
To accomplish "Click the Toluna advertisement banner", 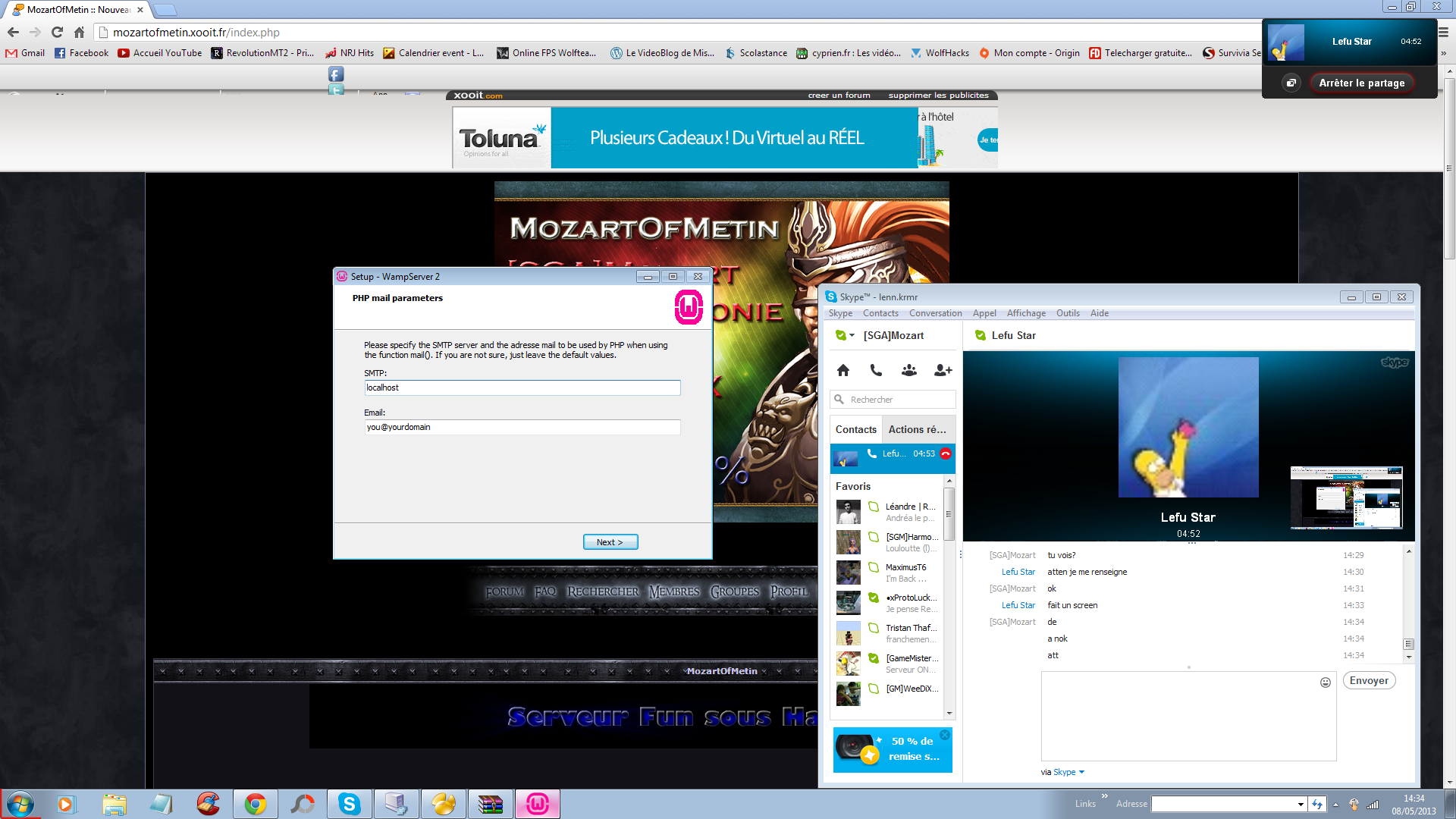I will (725, 137).
